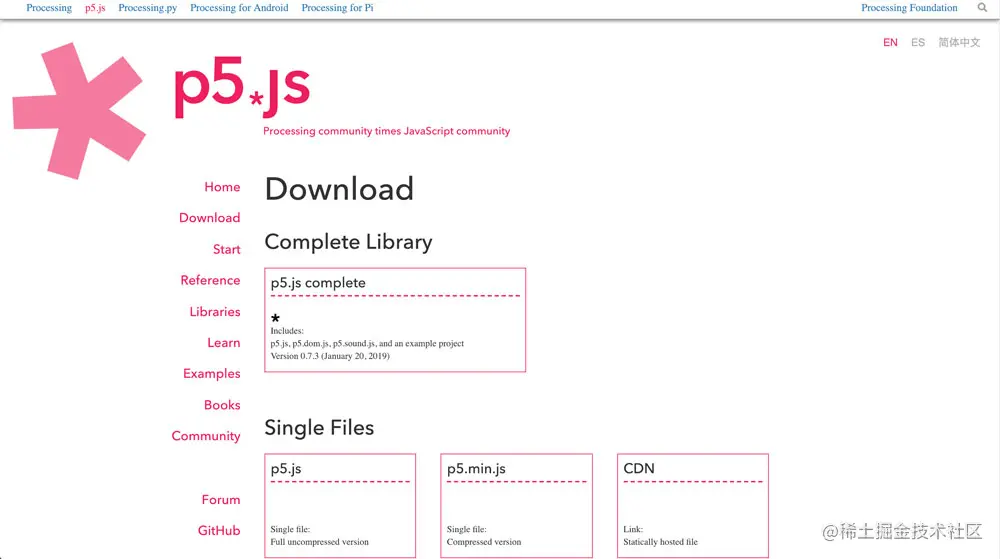Screen dimensions: 1000x559
Task: Open the Forum link
Action: click(221, 500)
